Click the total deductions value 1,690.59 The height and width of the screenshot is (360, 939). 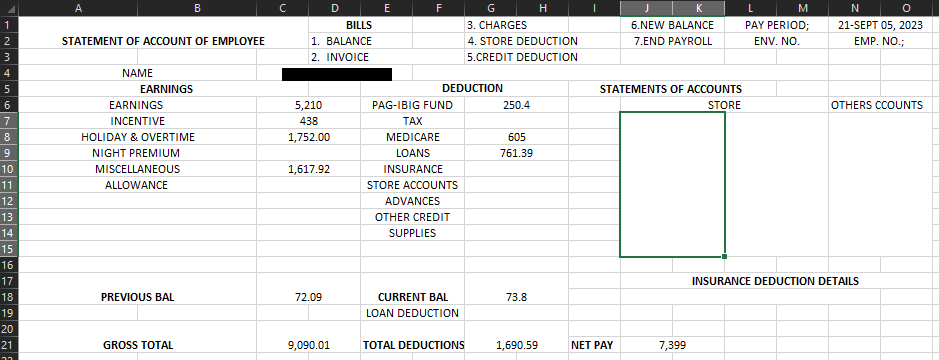click(x=516, y=344)
